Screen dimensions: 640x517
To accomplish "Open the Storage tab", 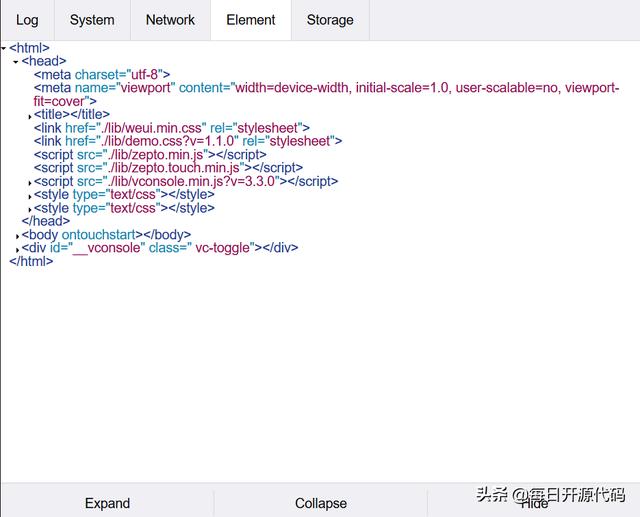I will pyautogui.click(x=330, y=20).
